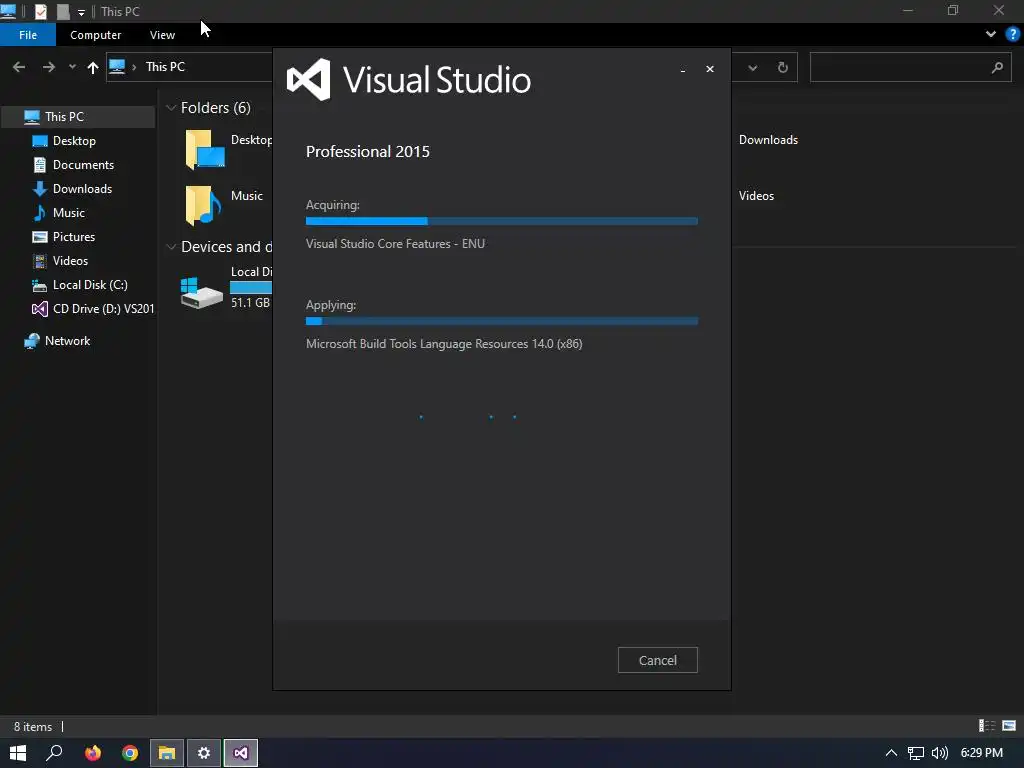The image size is (1024, 768).
Task: Open the File menu in Explorer
Action: pos(28,35)
